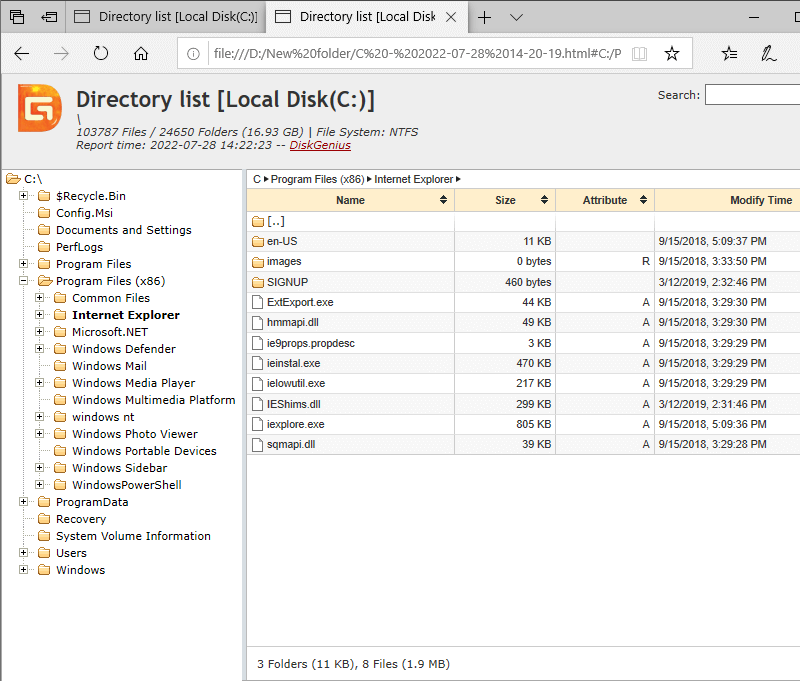Click the hmmapi.dll file name
The height and width of the screenshot is (681, 800).
pyautogui.click(x=292, y=322)
